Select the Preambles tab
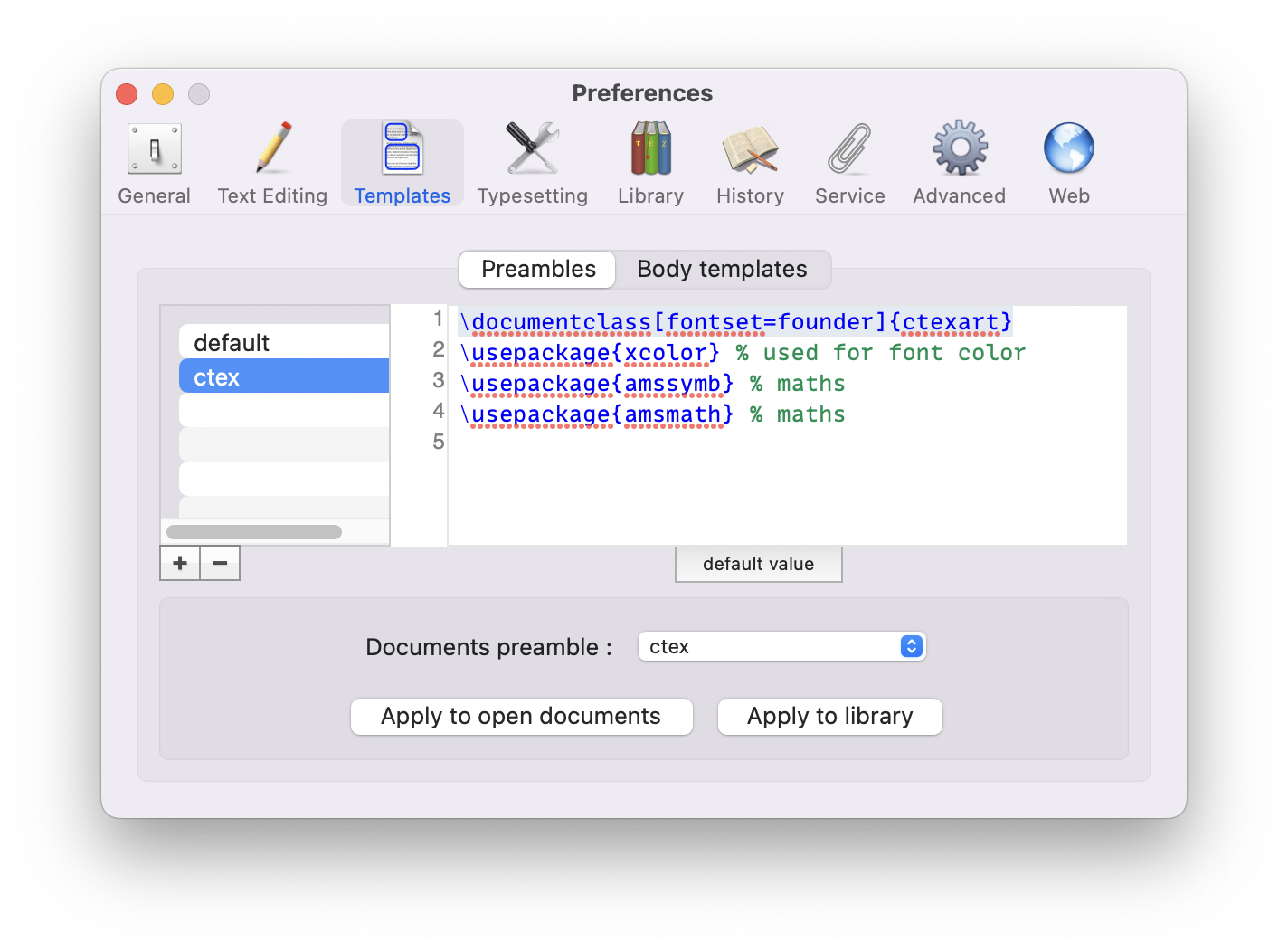Image resolution: width=1288 pixels, height=952 pixels. [x=538, y=269]
